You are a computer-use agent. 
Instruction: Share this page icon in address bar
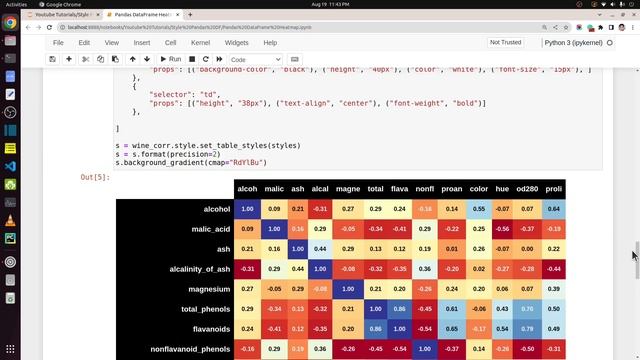[x=555, y=27]
